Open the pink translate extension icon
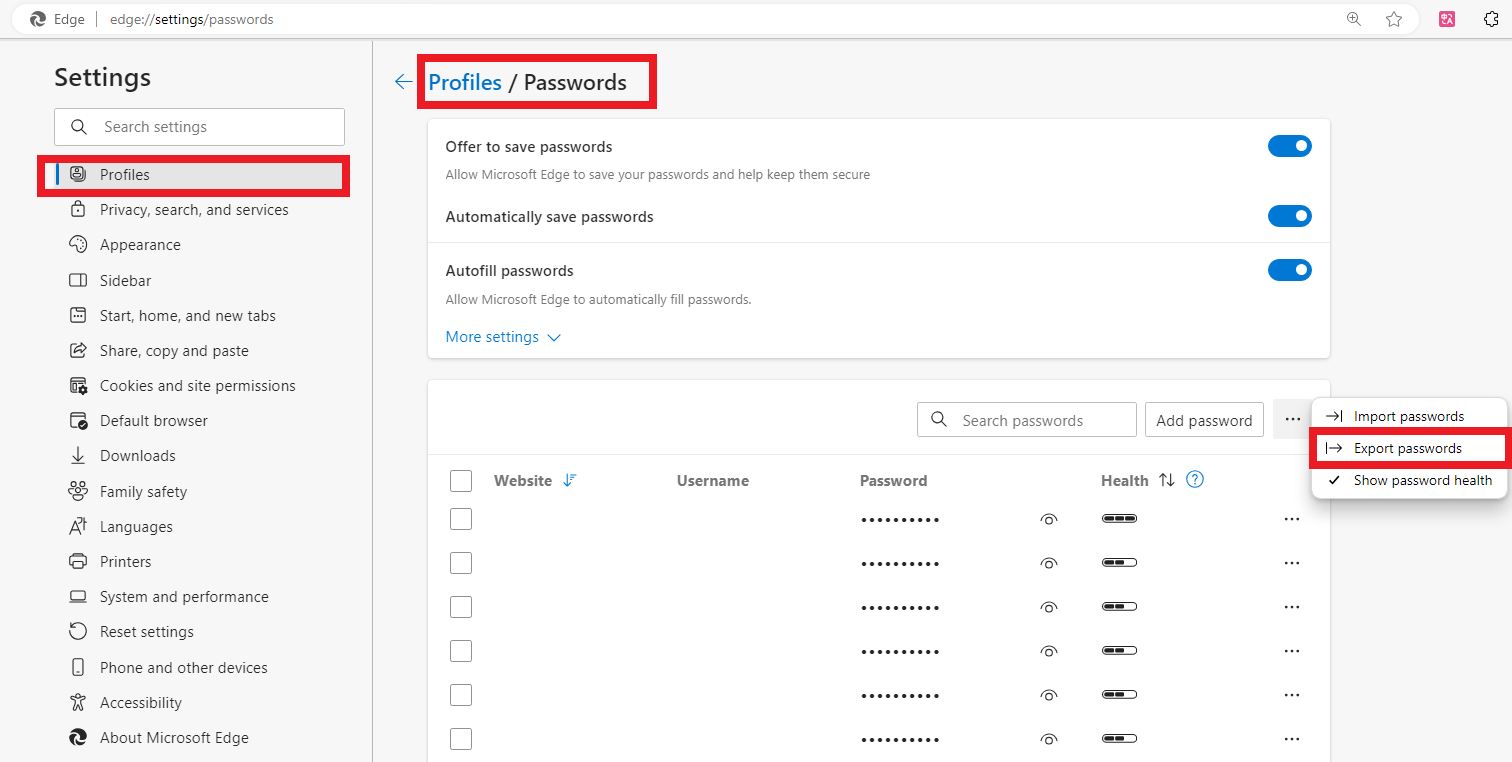 (x=1447, y=19)
